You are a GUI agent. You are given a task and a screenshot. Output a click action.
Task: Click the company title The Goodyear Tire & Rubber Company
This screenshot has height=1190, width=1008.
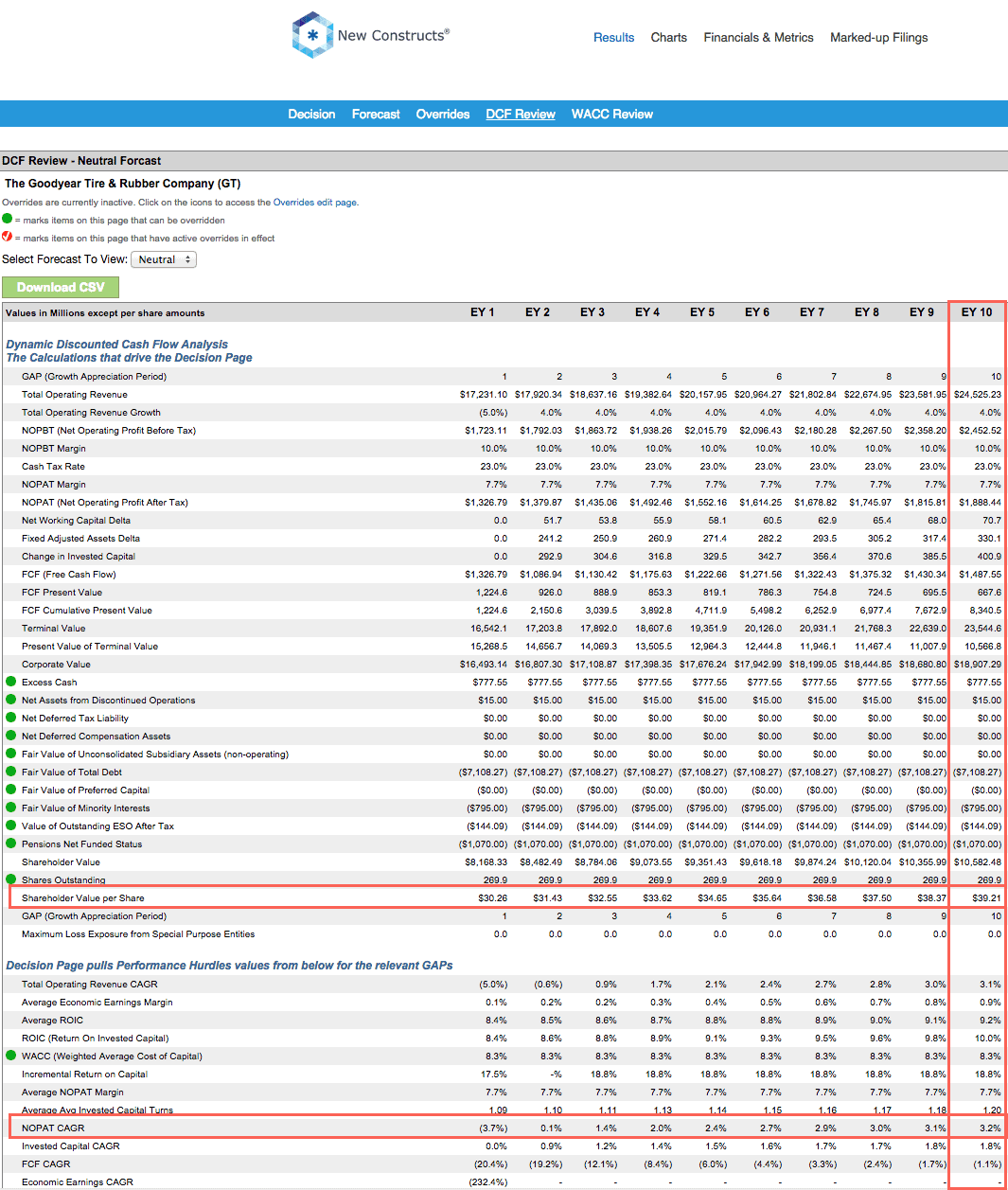pos(123,184)
